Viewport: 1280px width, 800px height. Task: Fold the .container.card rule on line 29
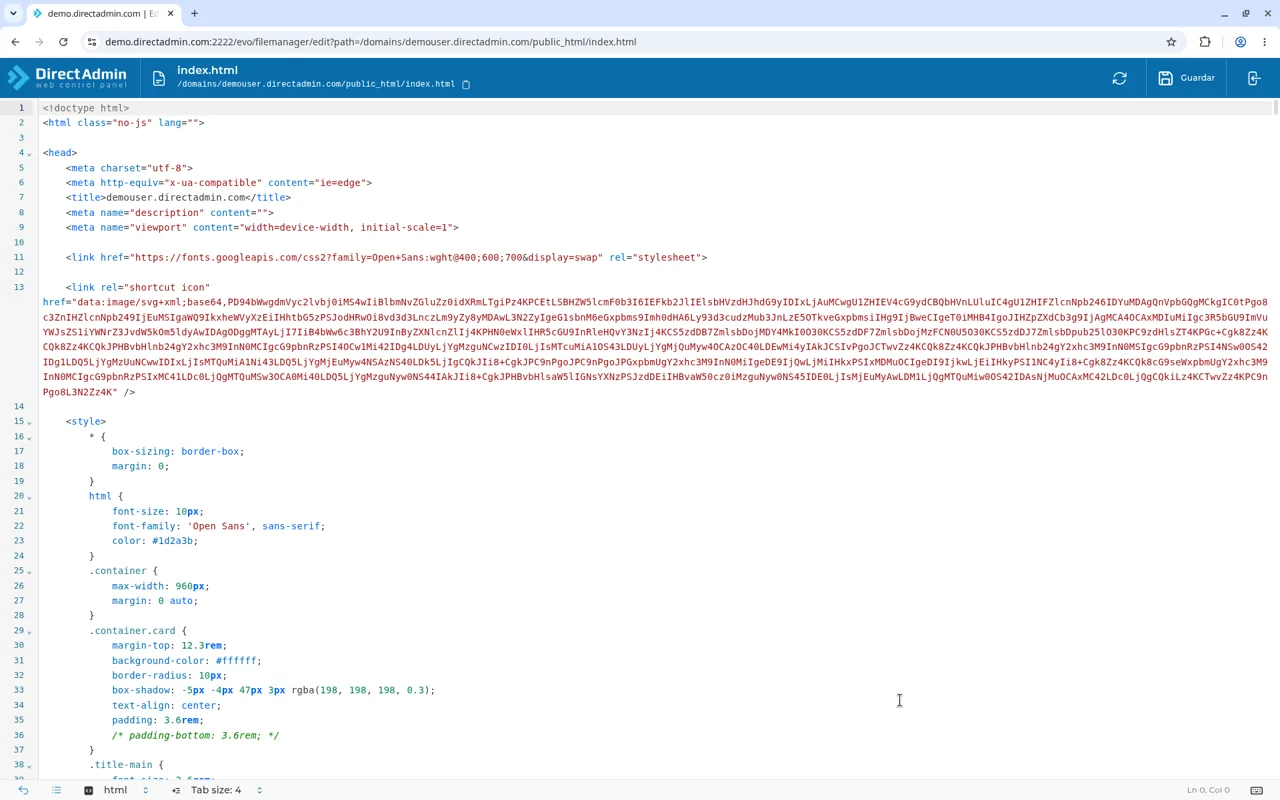pyautogui.click(x=29, y=631)
